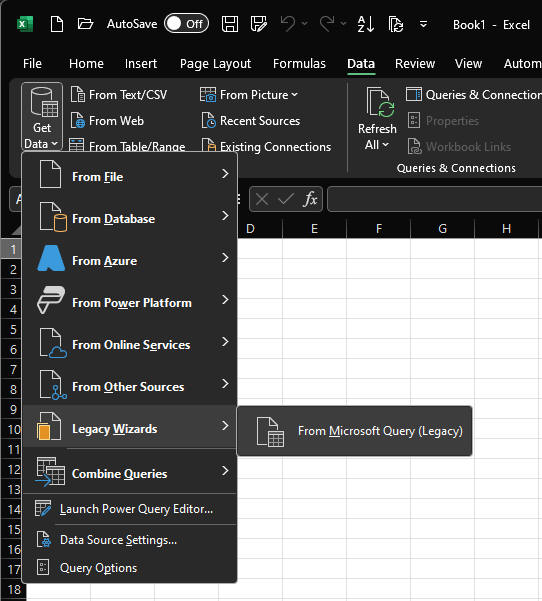Screen dimensions: 542x601
Task: Select column E header
Action: pos(314,229)
